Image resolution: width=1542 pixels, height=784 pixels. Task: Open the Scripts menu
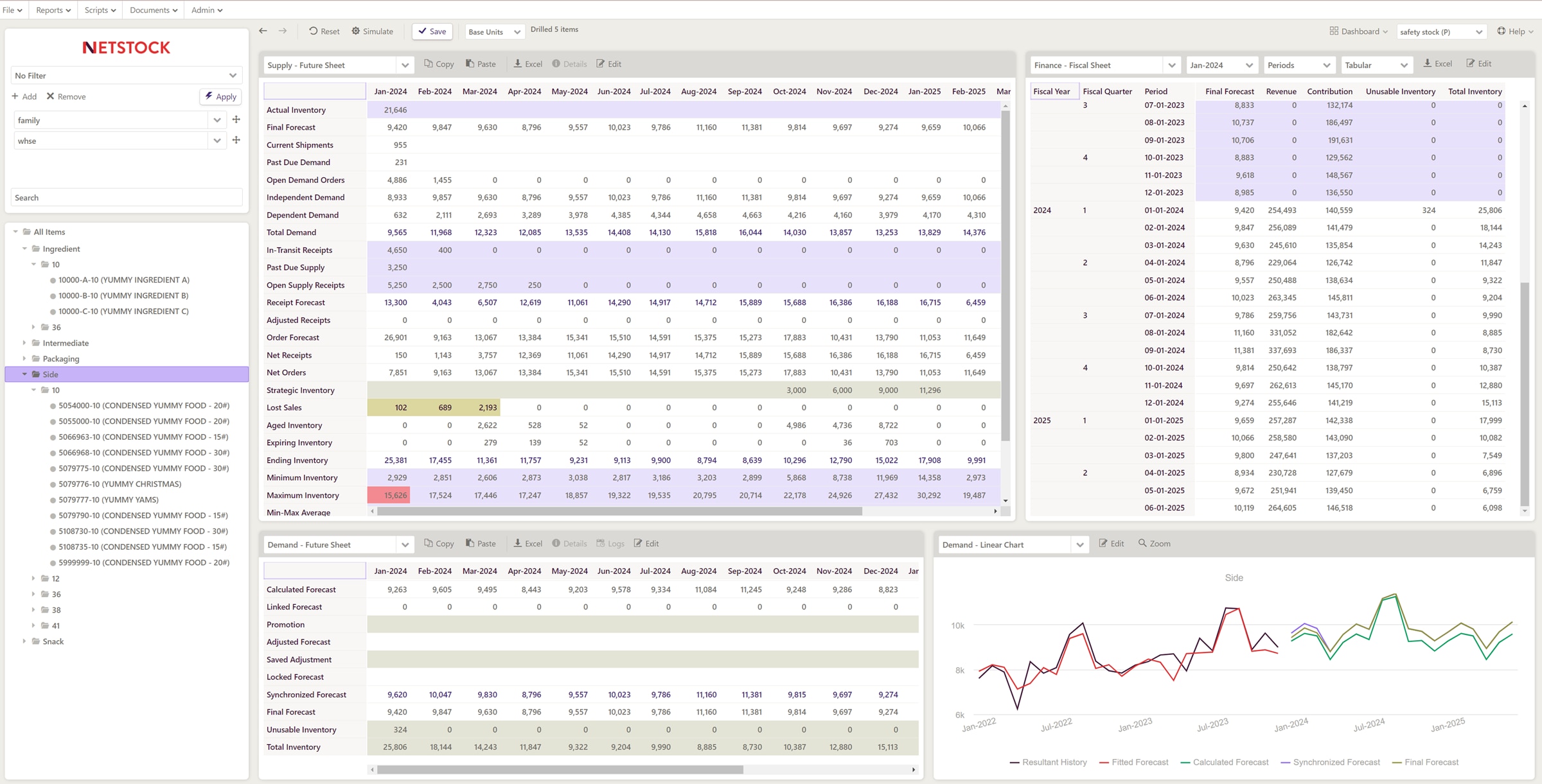coord(100,10)
